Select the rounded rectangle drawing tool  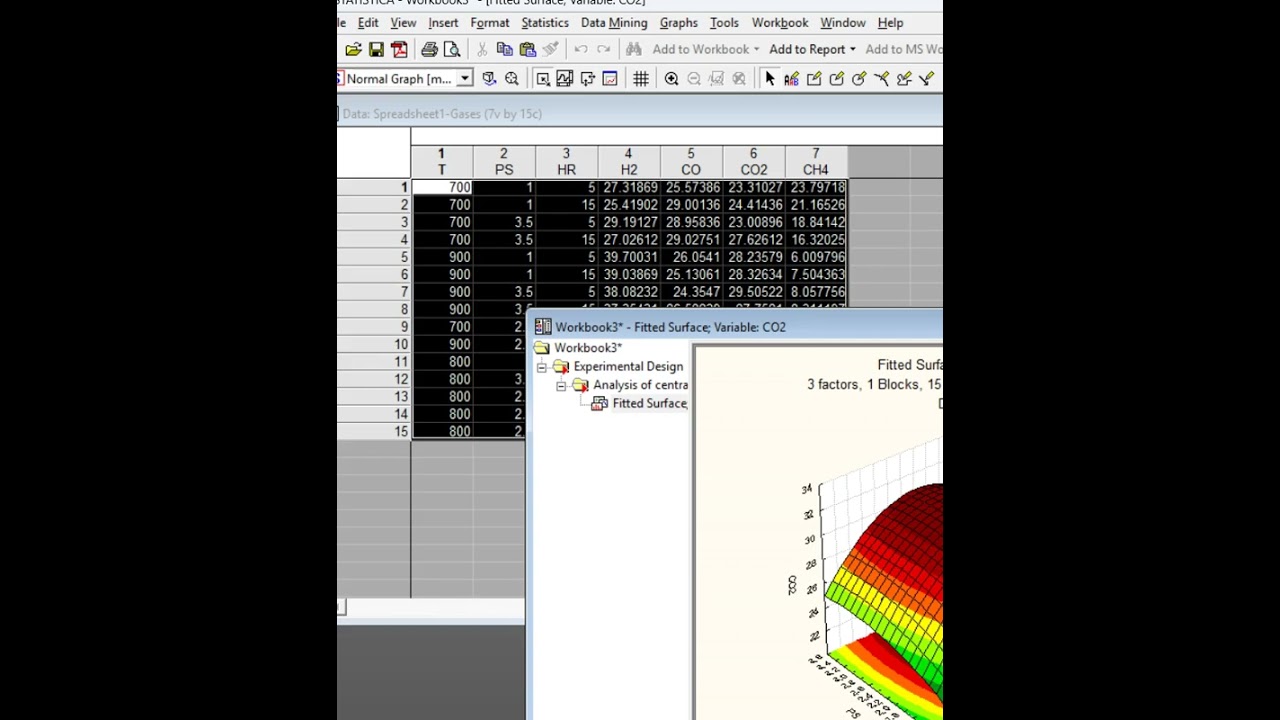click(836, 79)
